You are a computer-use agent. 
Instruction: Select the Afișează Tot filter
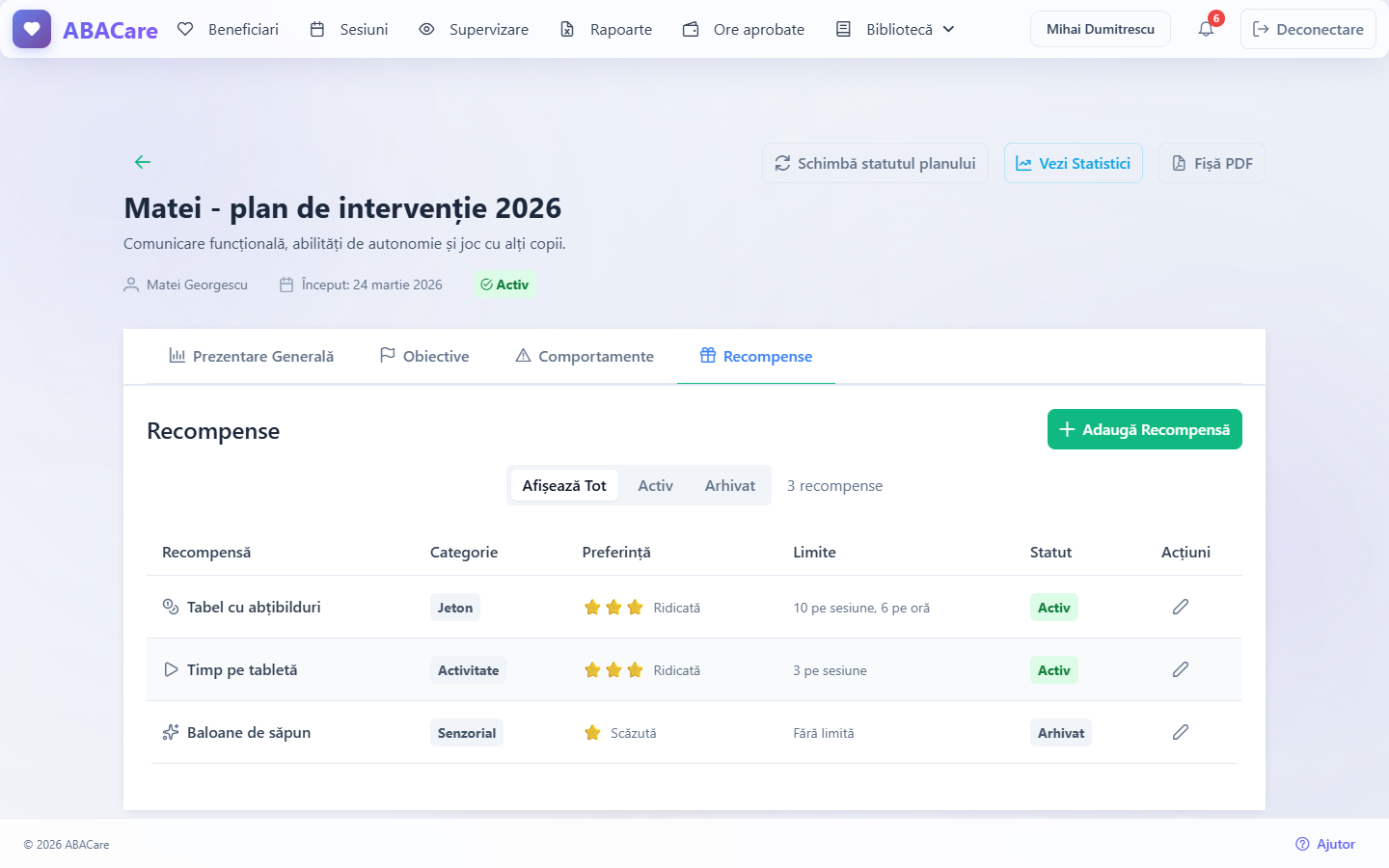click(564, 485)
